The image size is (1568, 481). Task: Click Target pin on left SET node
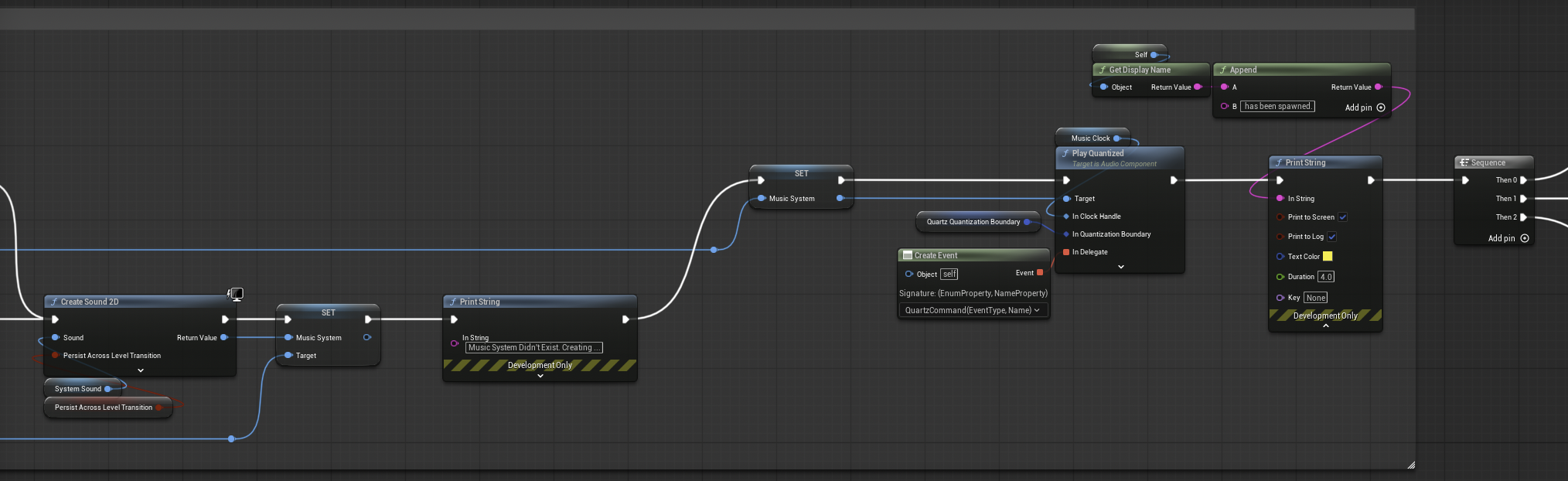(288, 356)
